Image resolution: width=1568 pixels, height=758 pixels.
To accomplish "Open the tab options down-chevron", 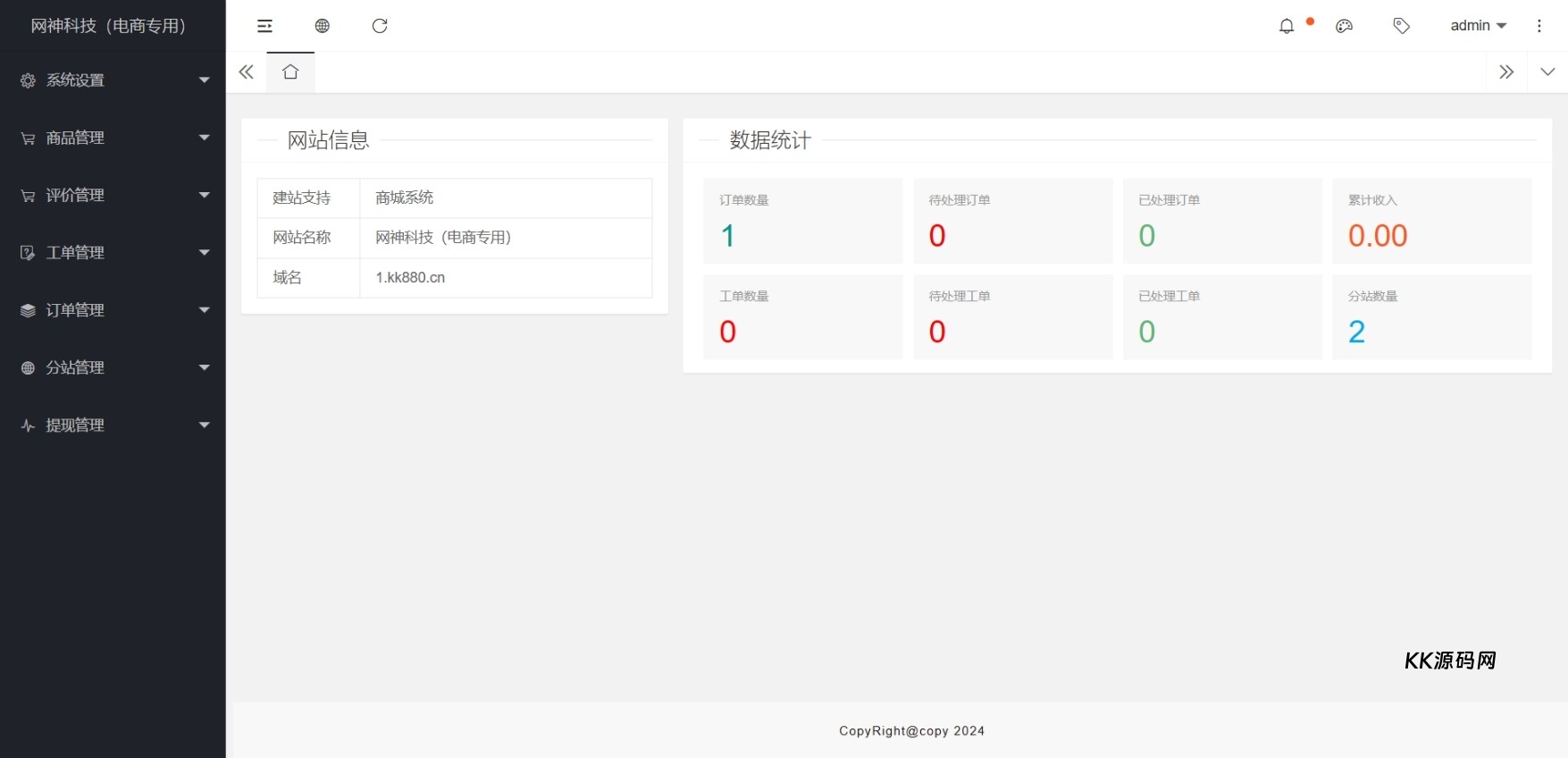I will click(x=1547, y=72).
